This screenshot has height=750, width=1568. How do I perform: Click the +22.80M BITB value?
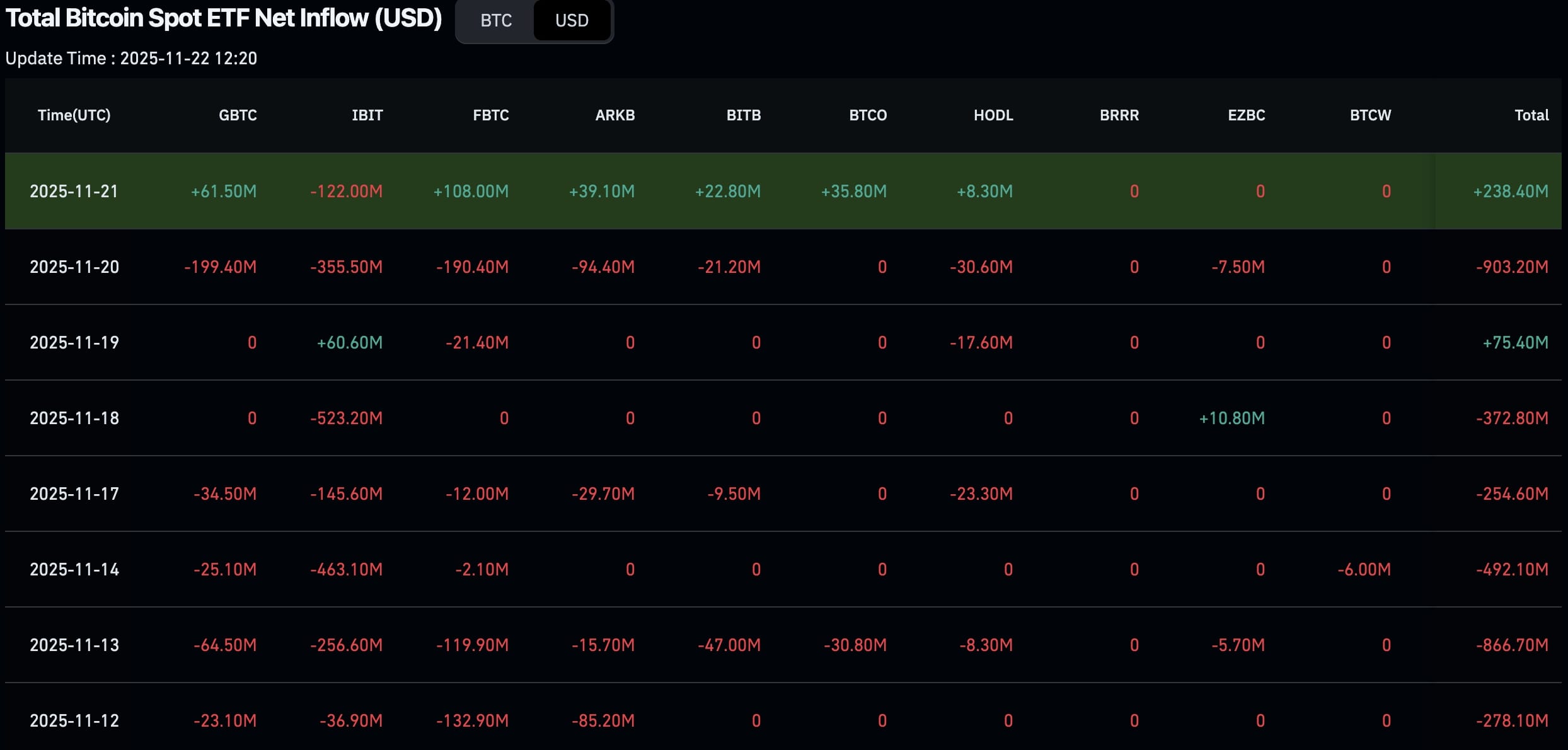[728, 192]
